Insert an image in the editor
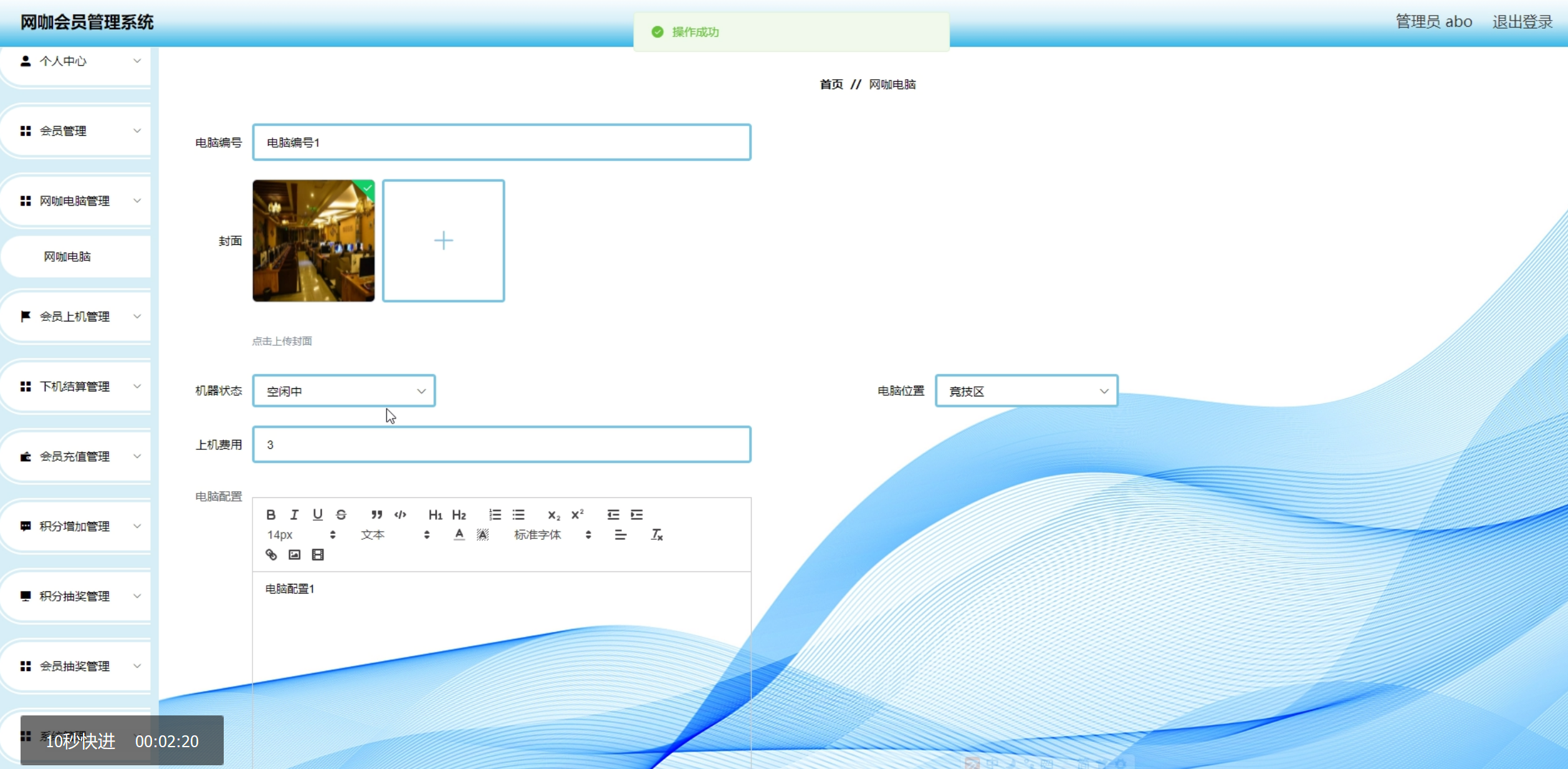The image size is (1568, 769). point(294,555)
